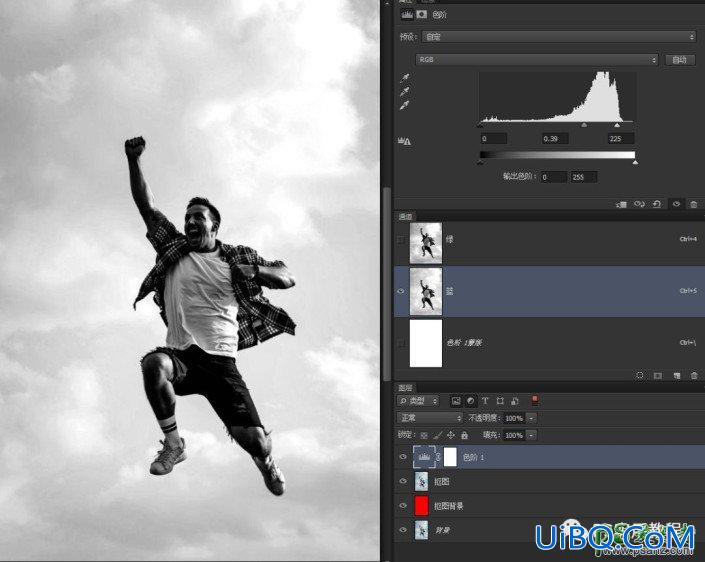705x562 pixels.
Task: Hide the 抠图 layer eye
Action: 403,481
